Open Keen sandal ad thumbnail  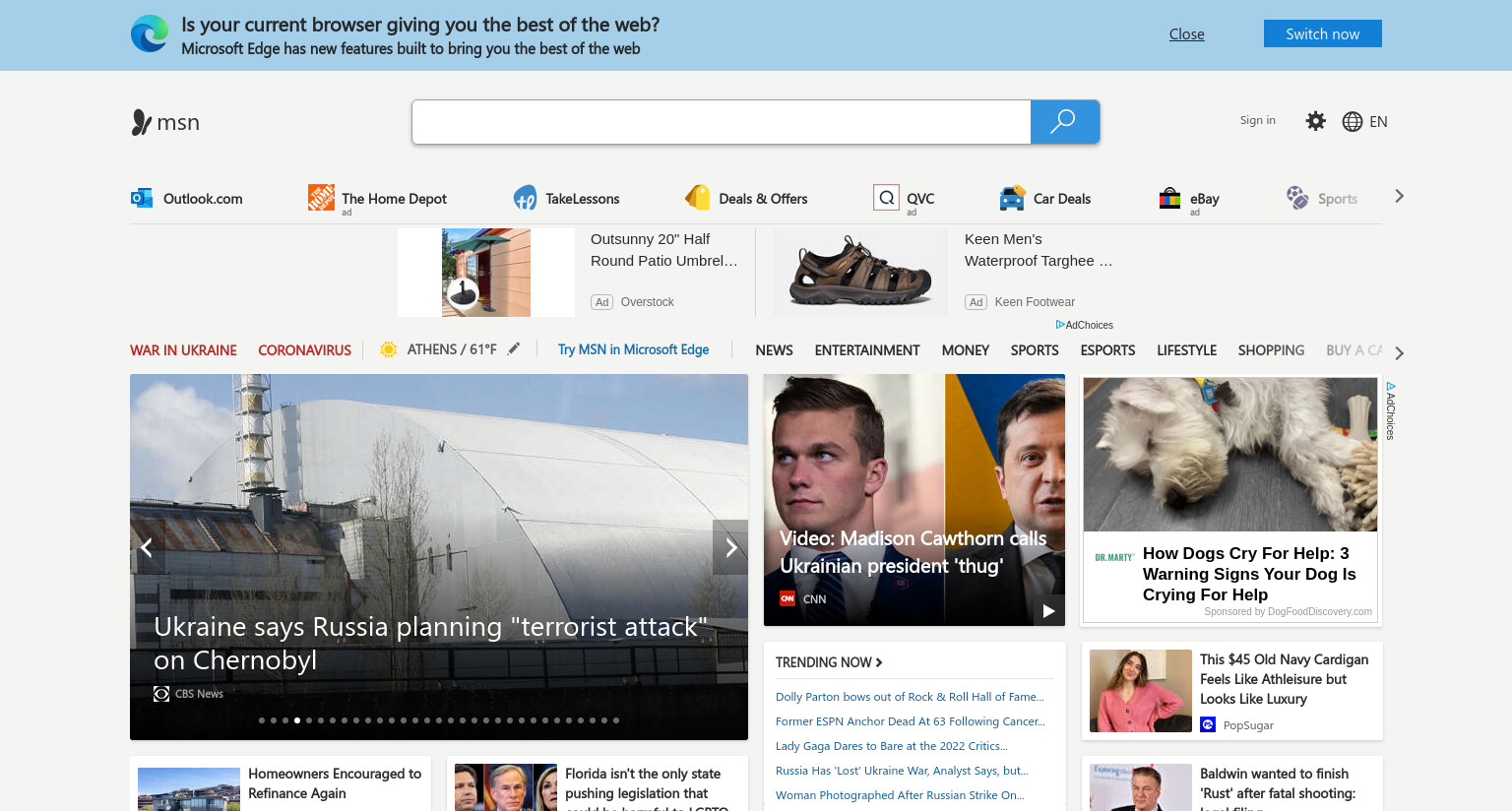coord(860,273)
